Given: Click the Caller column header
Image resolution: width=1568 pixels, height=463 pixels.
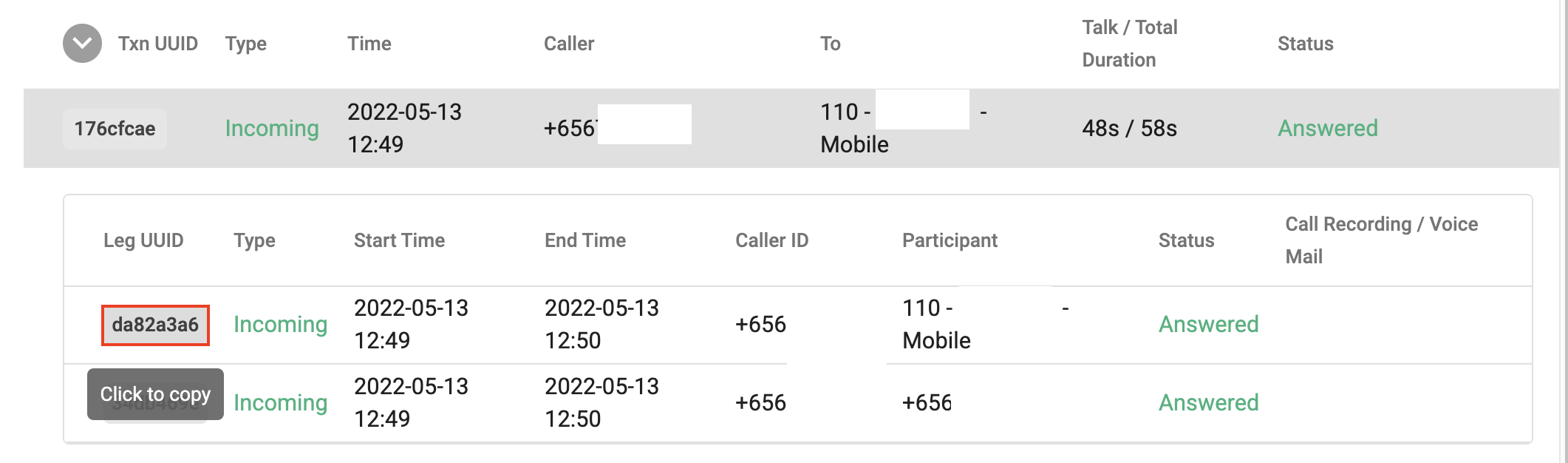Looking at the screenshot, I should coord(569,44).
